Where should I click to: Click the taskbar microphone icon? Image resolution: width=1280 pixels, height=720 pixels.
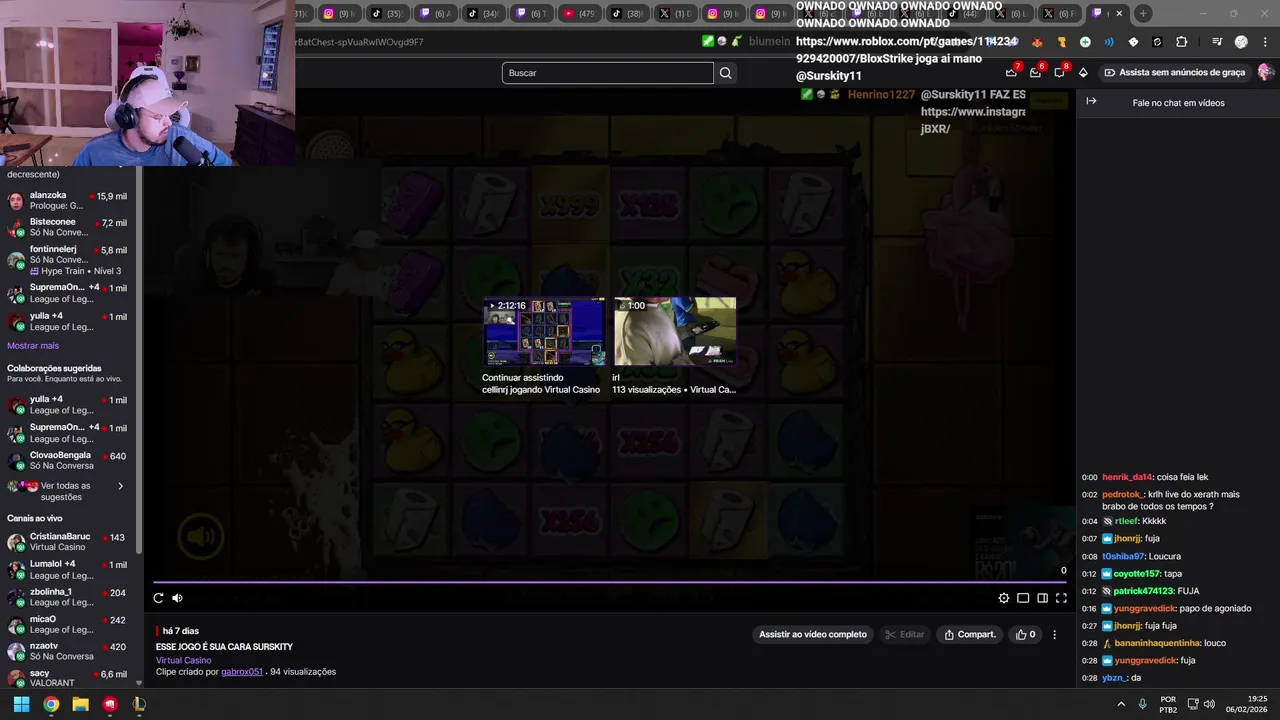1142,704
